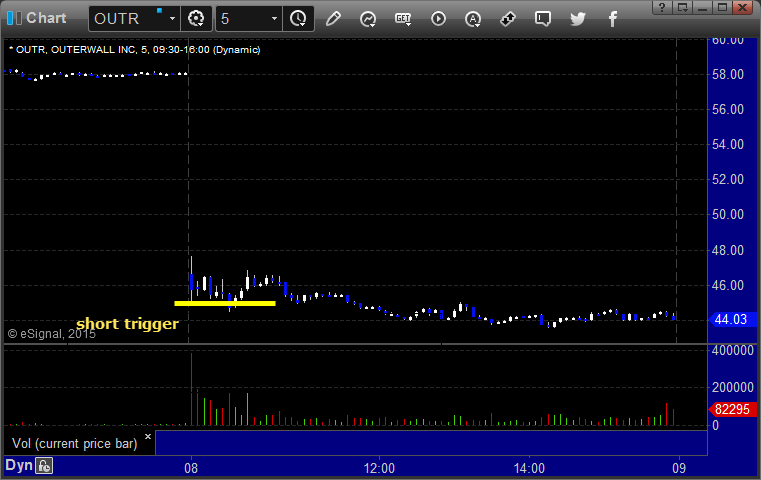
Task: Click the 12:00 time axis label
Action: [x=379, y=468]
